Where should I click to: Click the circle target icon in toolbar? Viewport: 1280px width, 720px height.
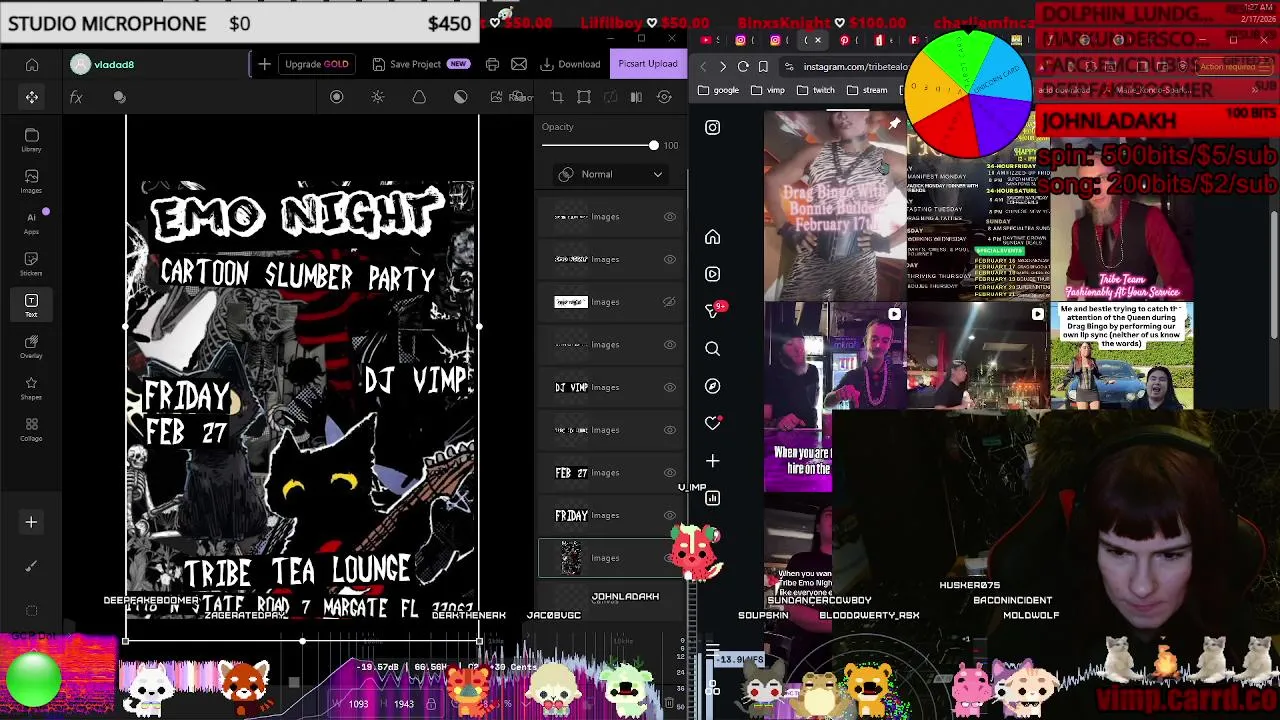337,97
